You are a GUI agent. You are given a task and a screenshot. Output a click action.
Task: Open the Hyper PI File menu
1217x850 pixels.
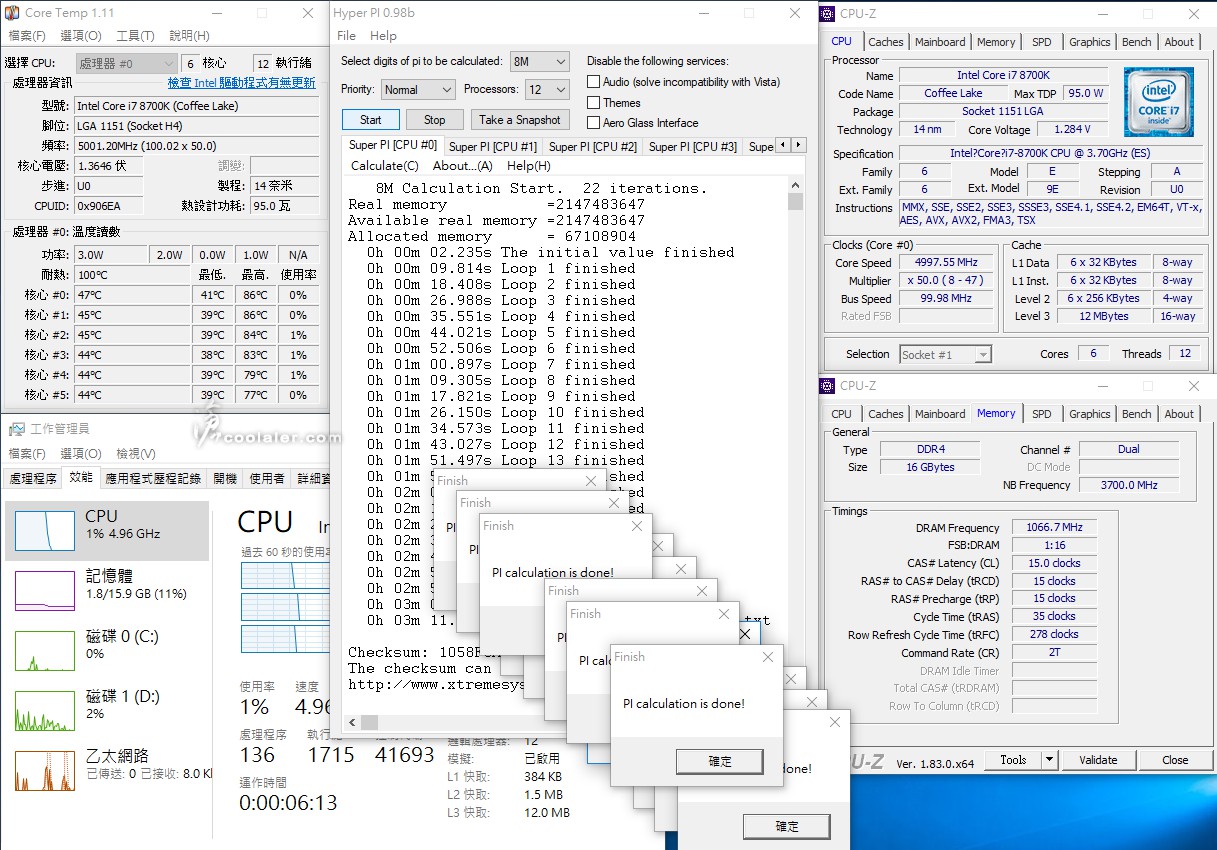pos(346,35)
